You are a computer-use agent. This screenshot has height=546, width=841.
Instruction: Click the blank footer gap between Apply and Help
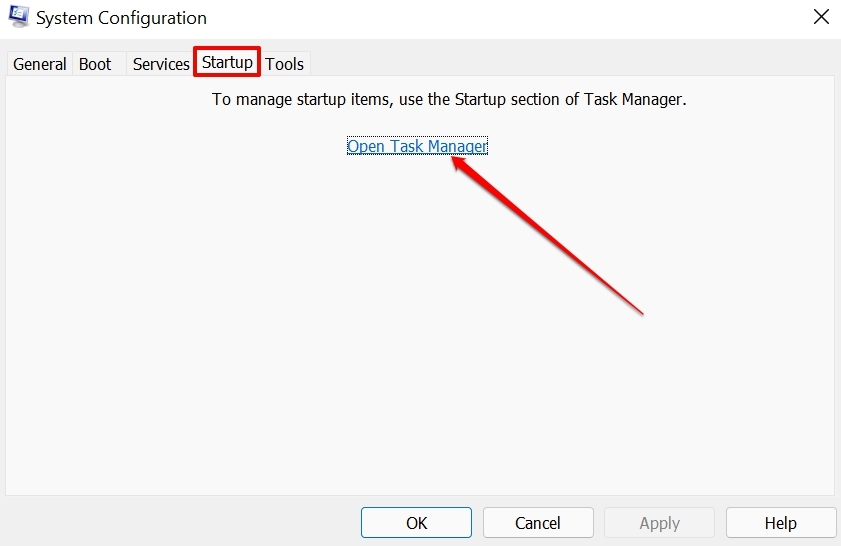720,523
